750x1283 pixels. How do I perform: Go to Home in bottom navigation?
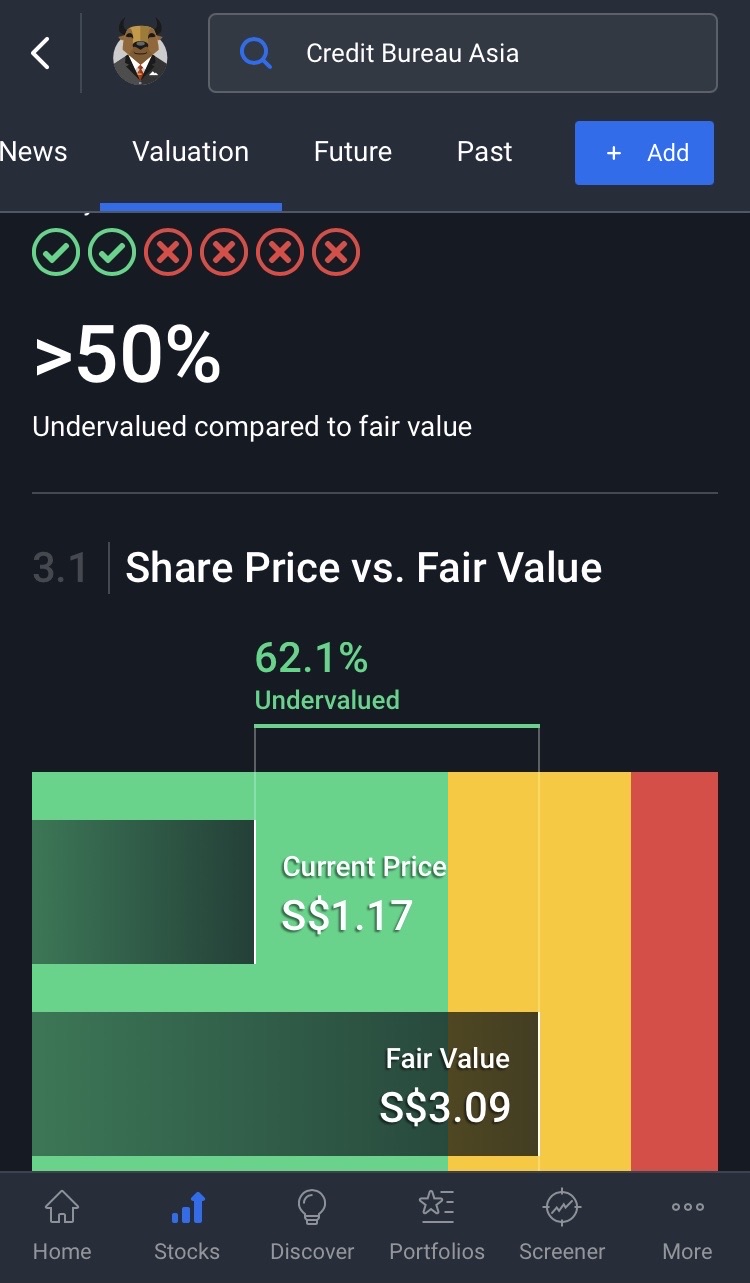(x=62, y=1226)
